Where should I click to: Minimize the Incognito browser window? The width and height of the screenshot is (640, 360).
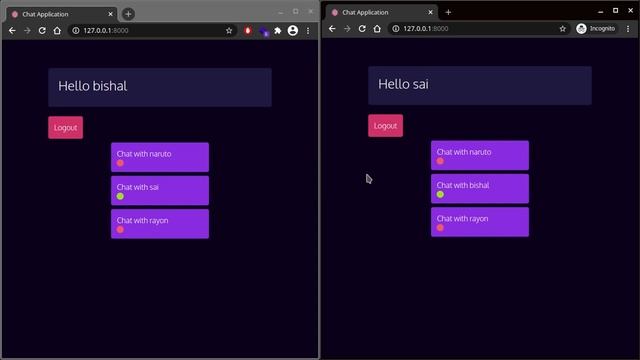pyautogui.click(x=600, y=11)
